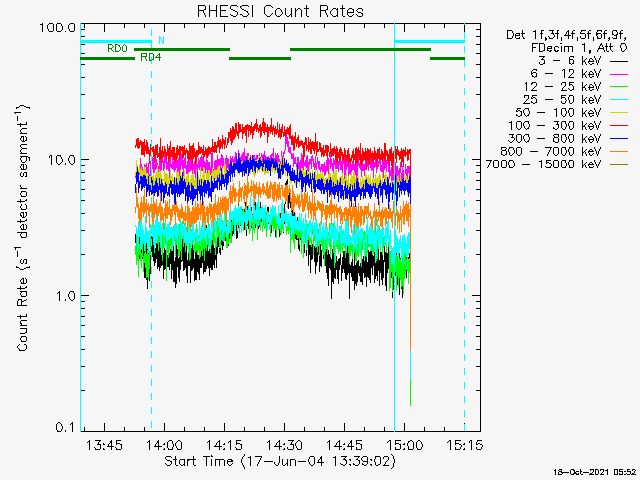The image size is (640, 480).
Task: Select the '12 - 25 keV' legend label
Action: (x=562, y=87)
